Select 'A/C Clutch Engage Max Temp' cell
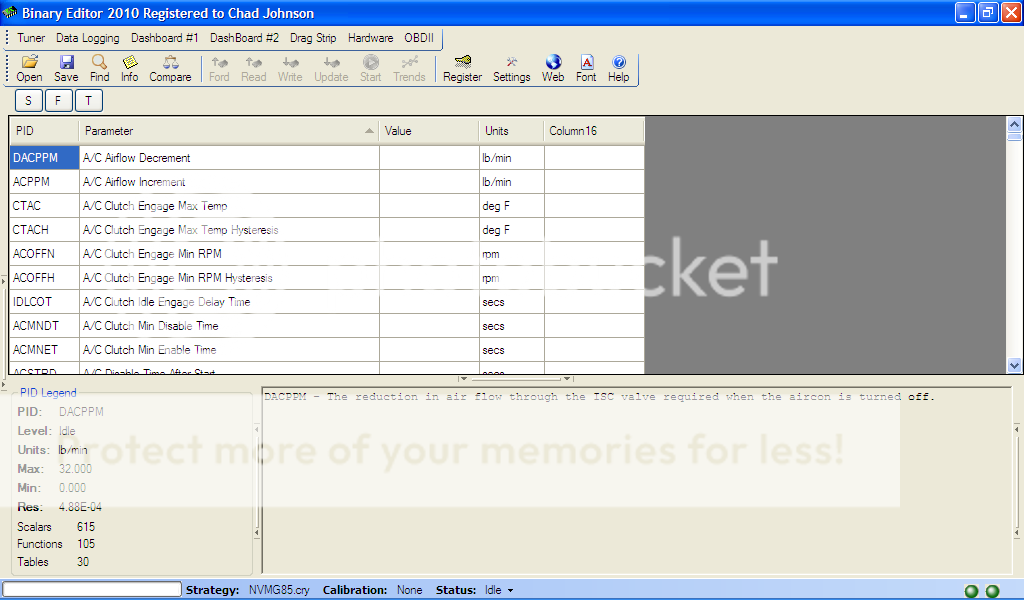 coord(229,206)
